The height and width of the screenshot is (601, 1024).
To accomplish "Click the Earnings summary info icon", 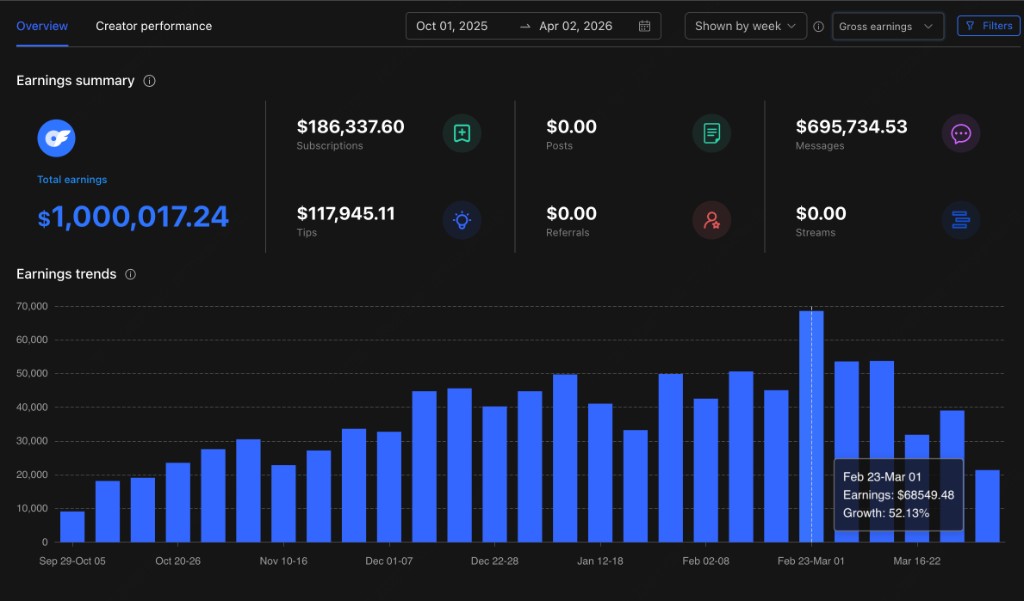I will pos(149,81).
